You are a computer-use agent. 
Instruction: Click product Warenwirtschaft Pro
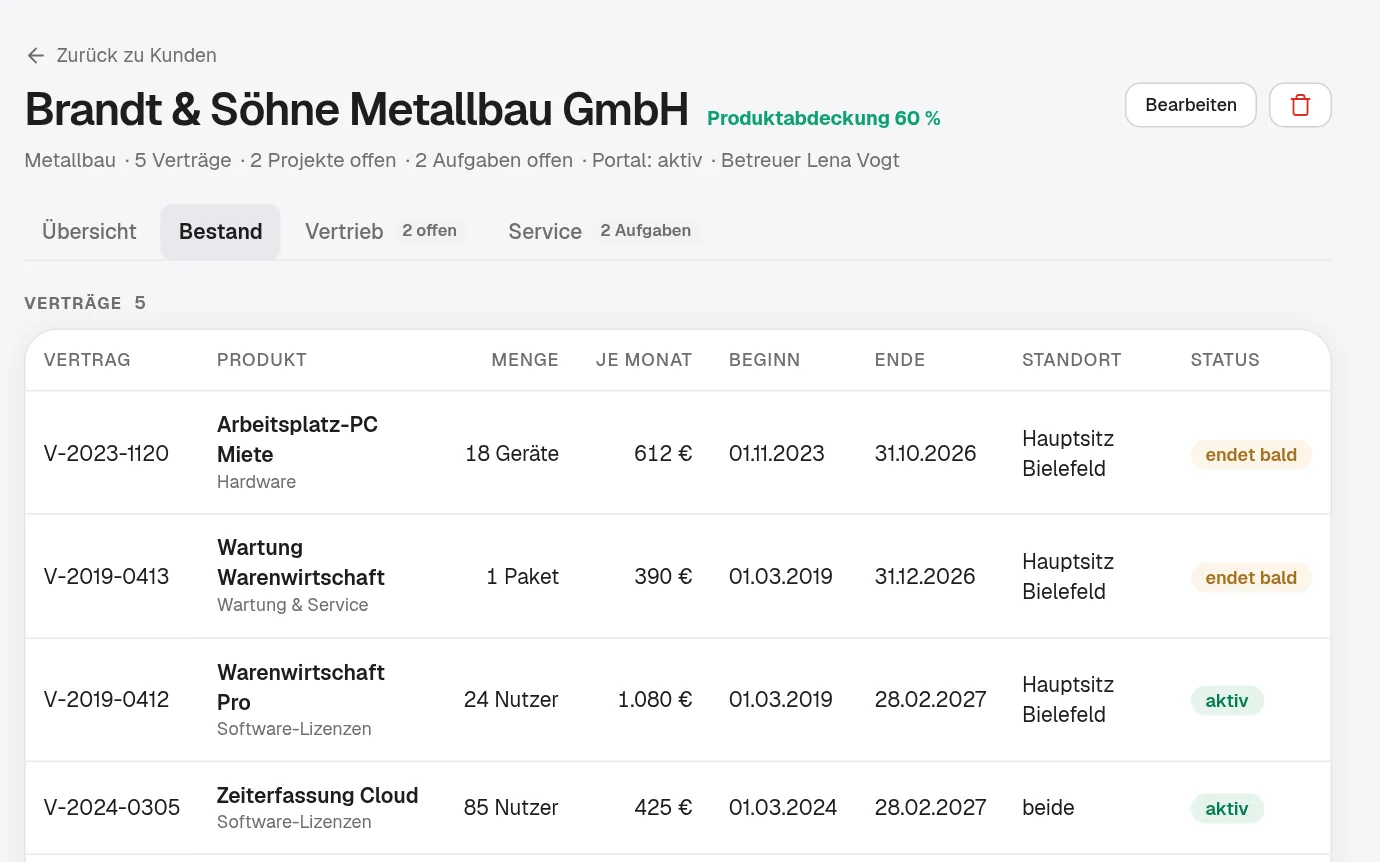tap(301, 687)
